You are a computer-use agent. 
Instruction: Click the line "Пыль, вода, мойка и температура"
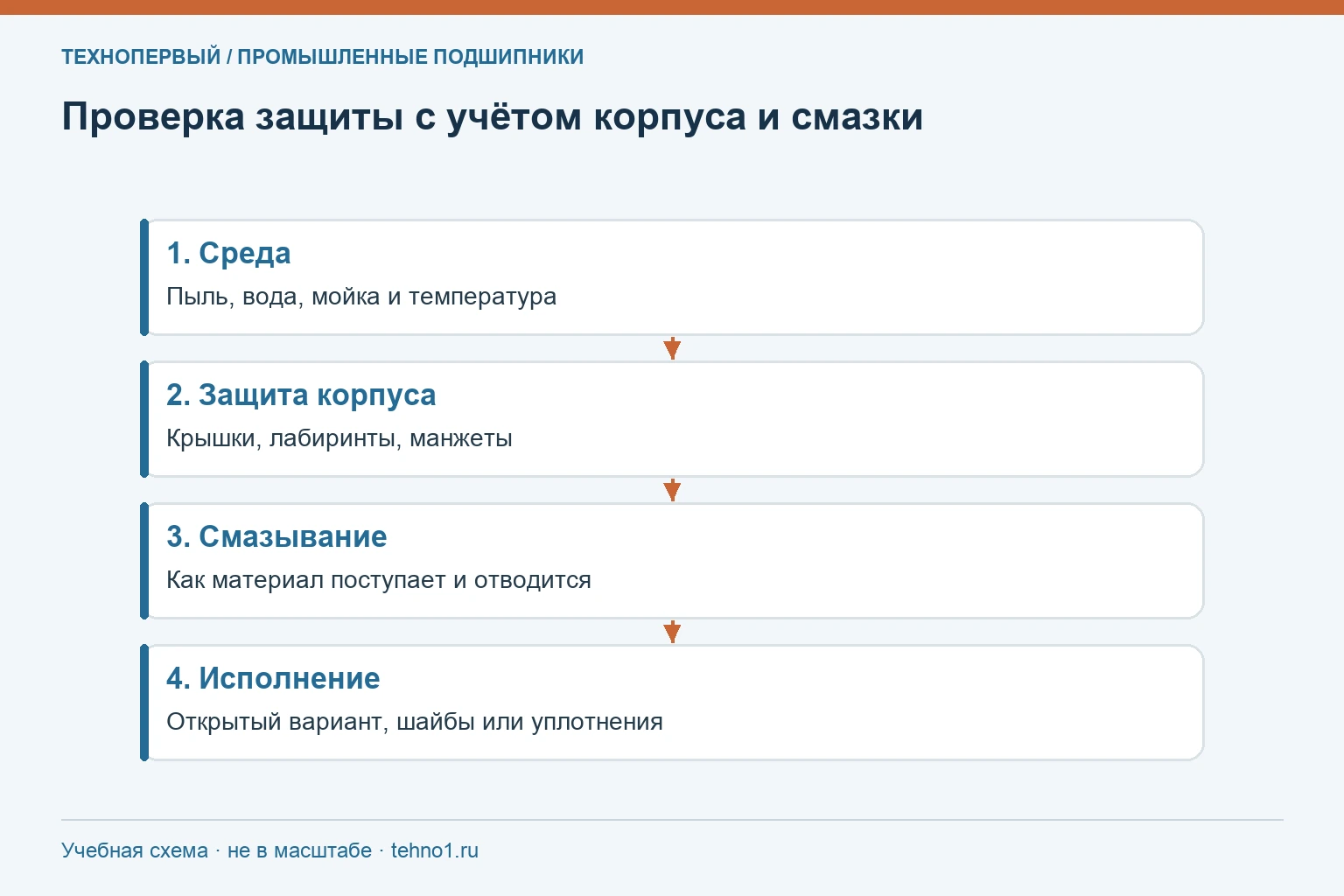tap(361, 297)
